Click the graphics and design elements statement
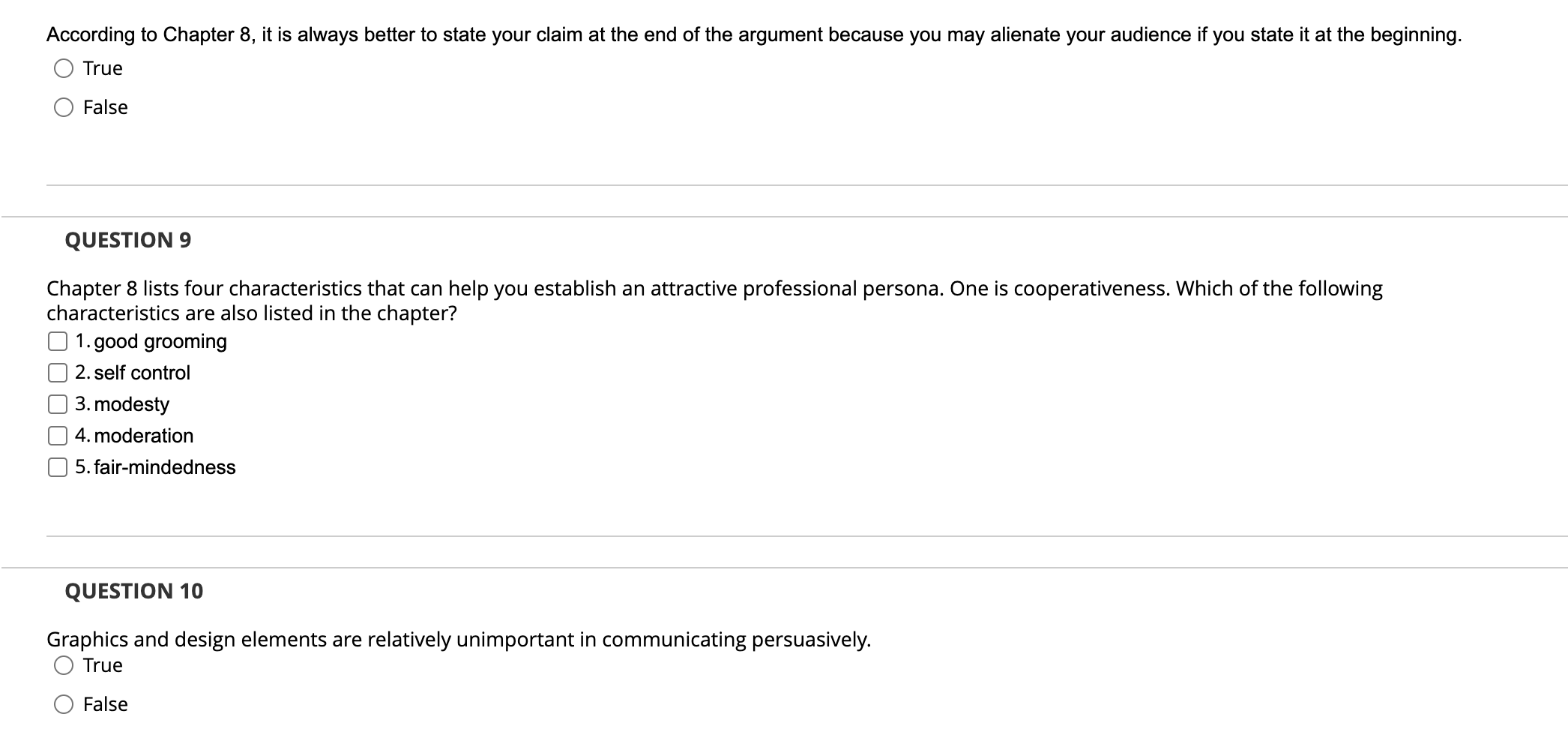Screen dimensions: 1568x756 tap(459, 640)
